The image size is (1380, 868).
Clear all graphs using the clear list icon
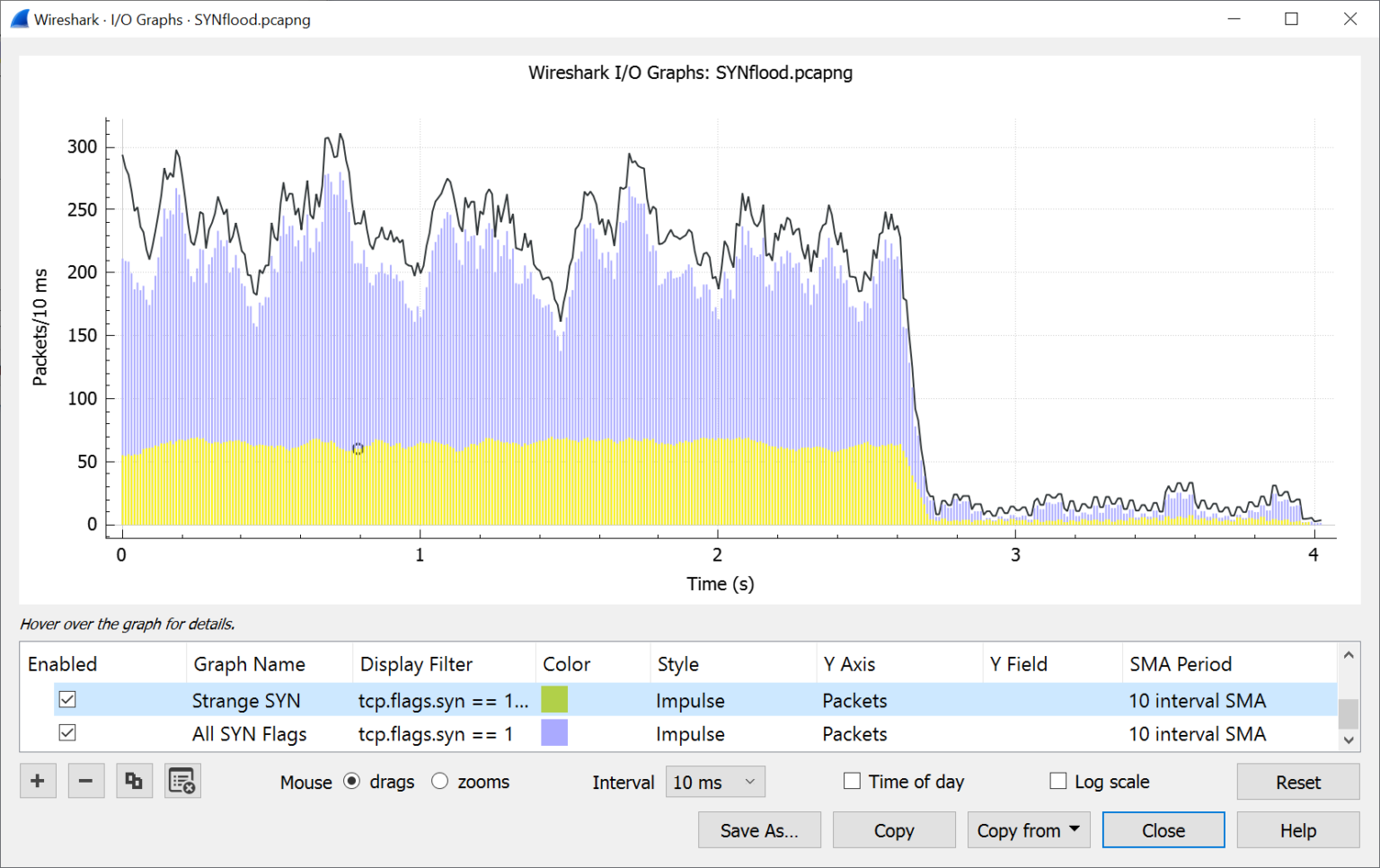182,781
